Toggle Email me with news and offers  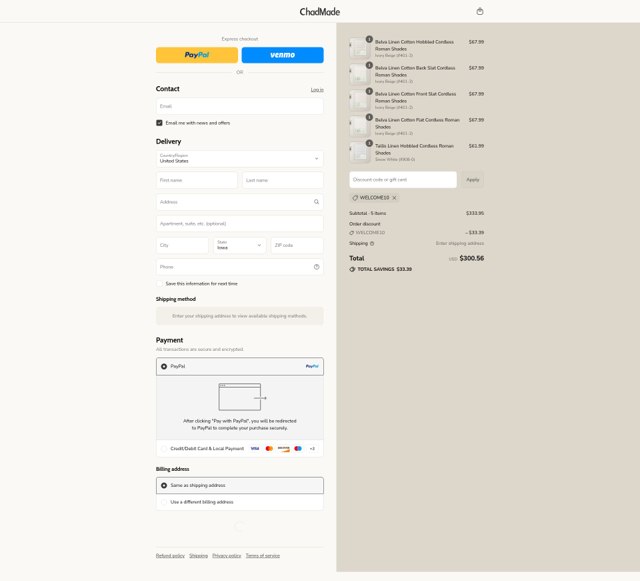[x=159, y=123]
